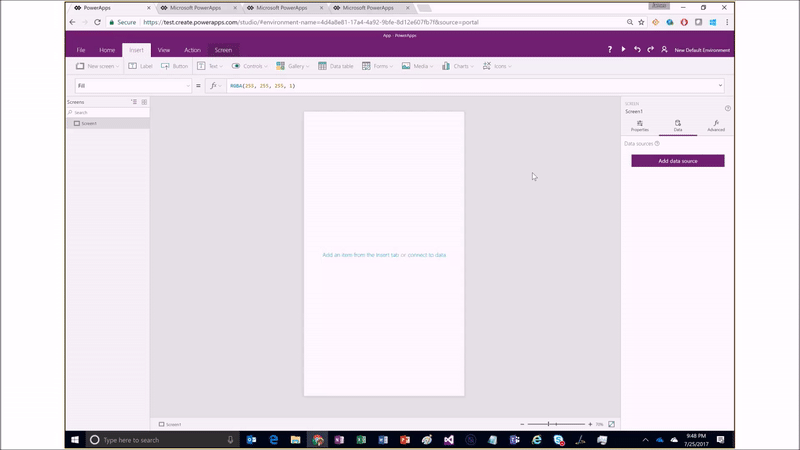Insert a Data table

(336, 66)
